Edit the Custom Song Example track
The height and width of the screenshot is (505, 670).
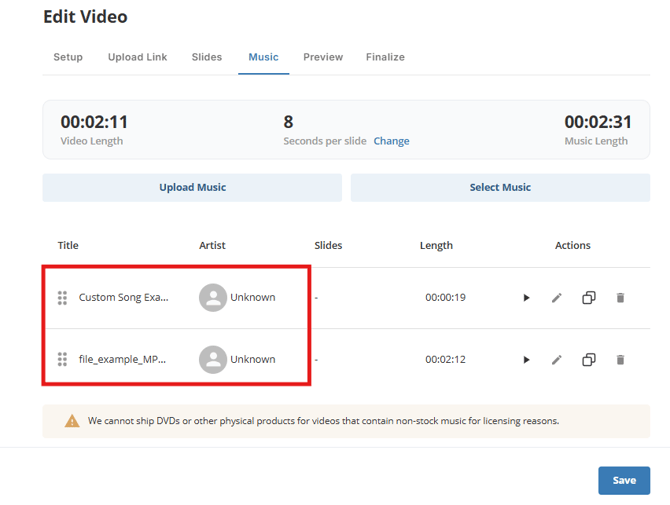click(x=557, y=298)
